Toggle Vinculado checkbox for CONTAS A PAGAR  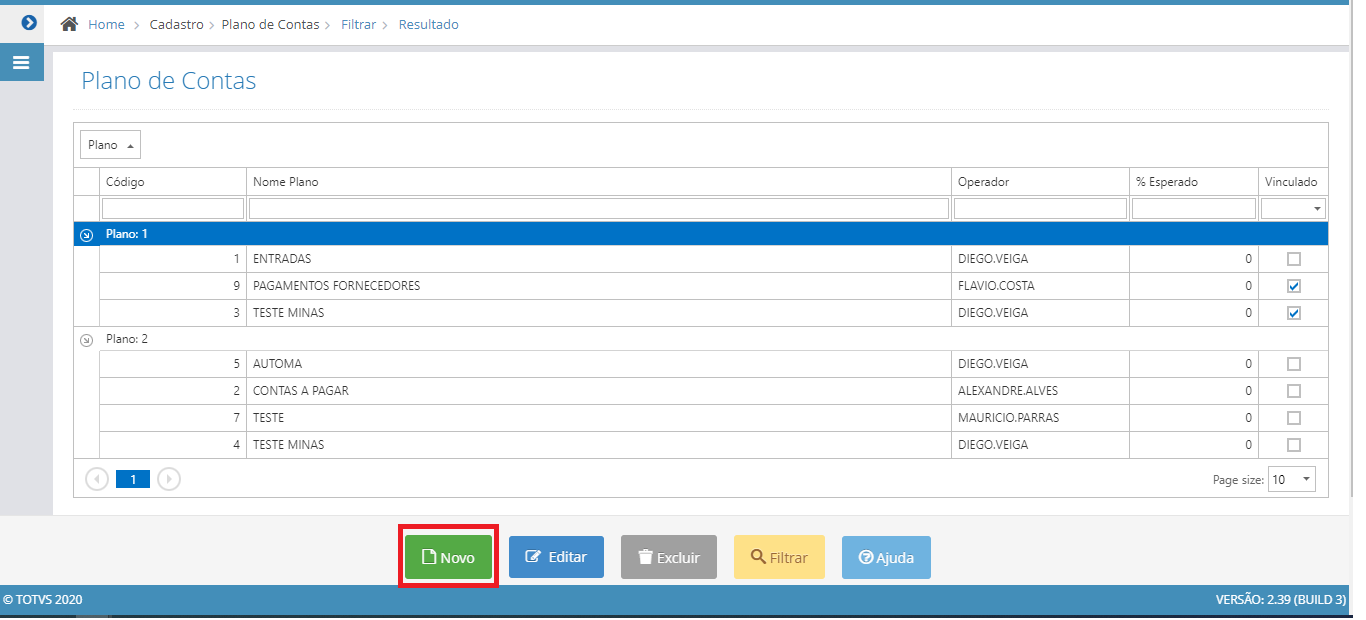pos(1294,391)
